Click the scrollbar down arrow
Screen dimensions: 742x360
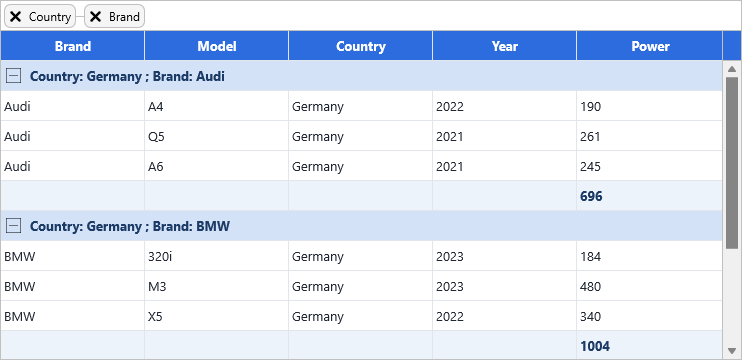pos(732,351)
